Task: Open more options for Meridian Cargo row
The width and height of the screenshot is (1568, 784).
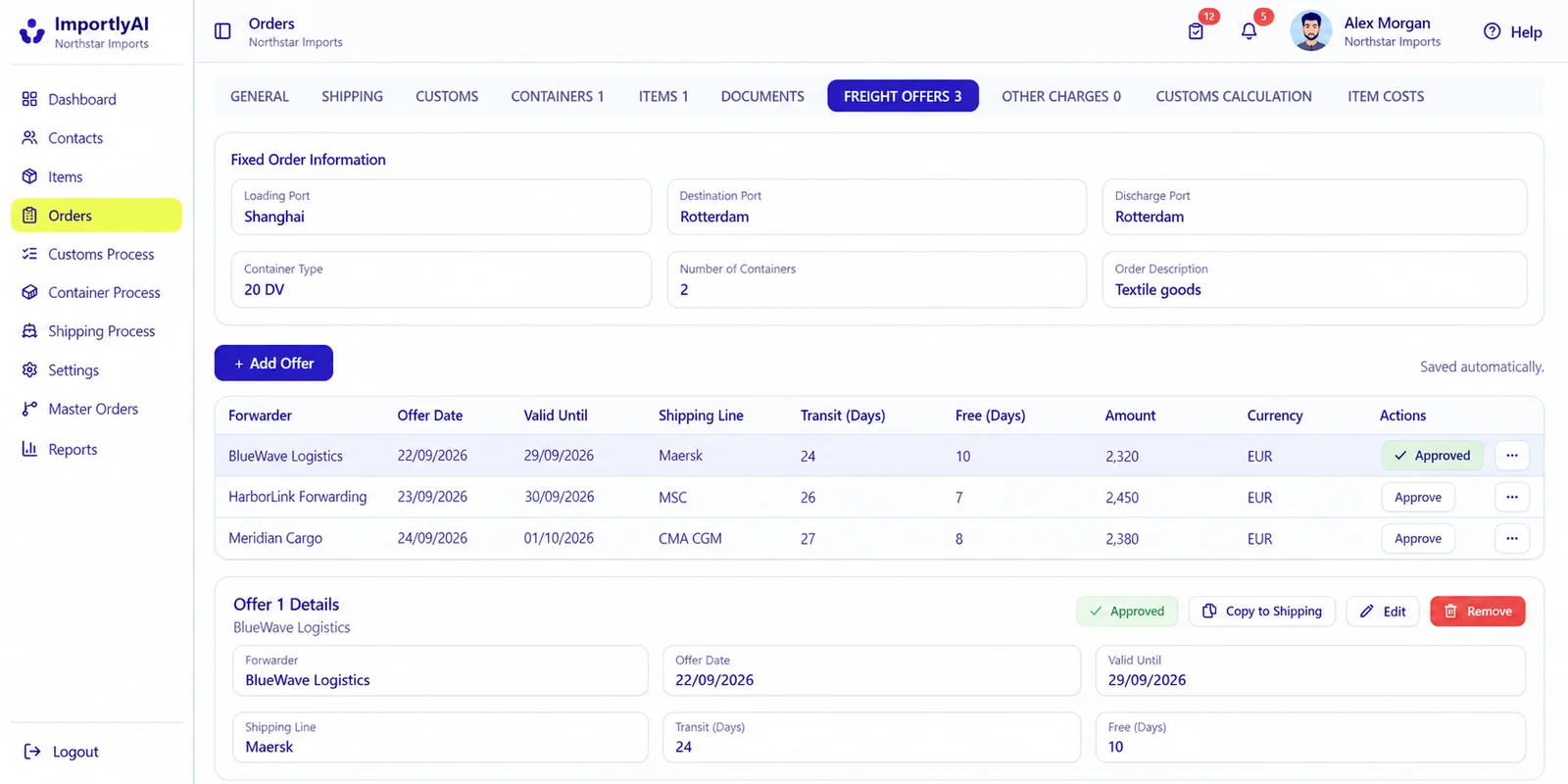Action: pos(1512,538)
